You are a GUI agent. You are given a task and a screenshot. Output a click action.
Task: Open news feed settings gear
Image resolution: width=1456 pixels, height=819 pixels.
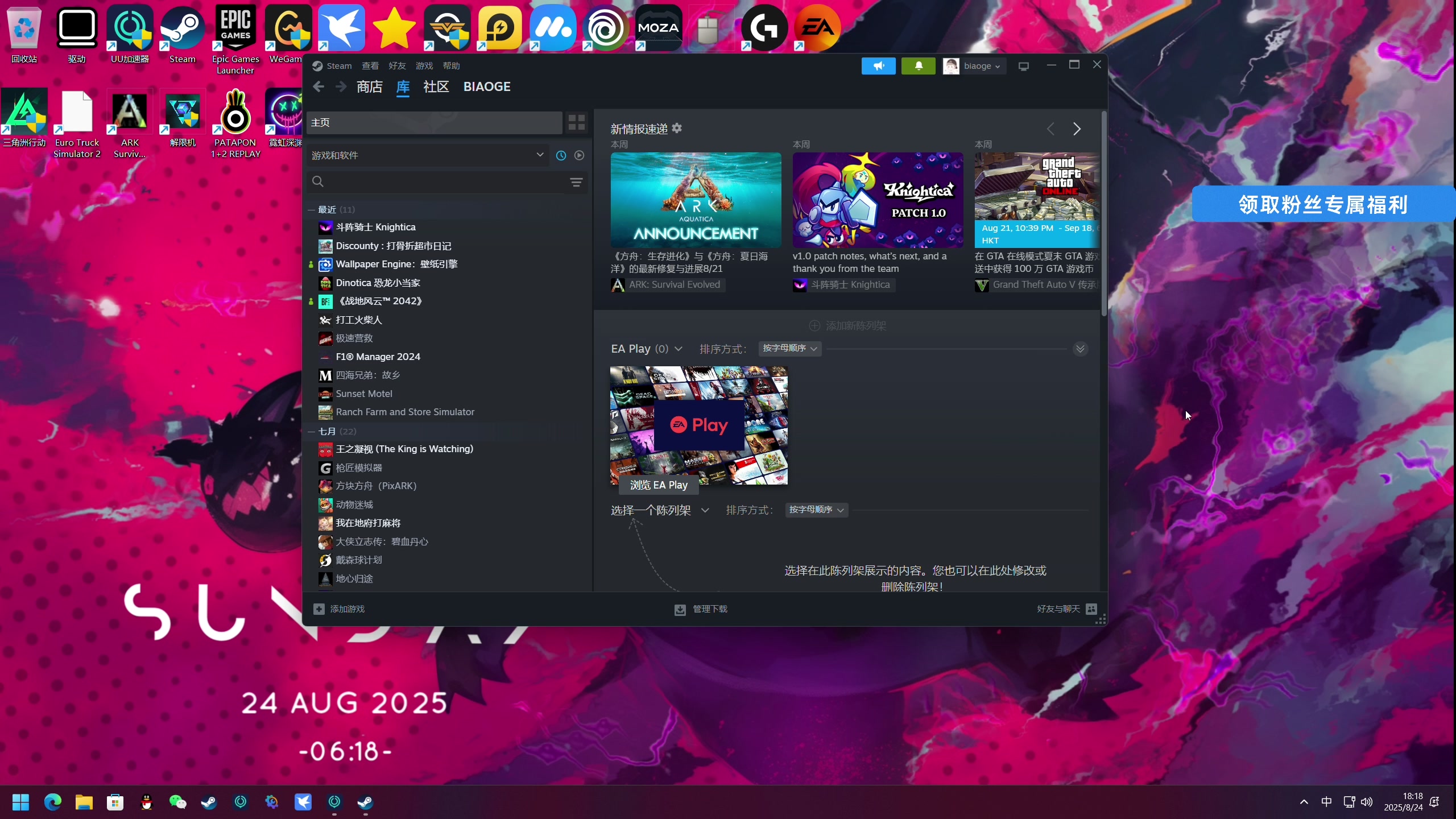pos(676,128)
